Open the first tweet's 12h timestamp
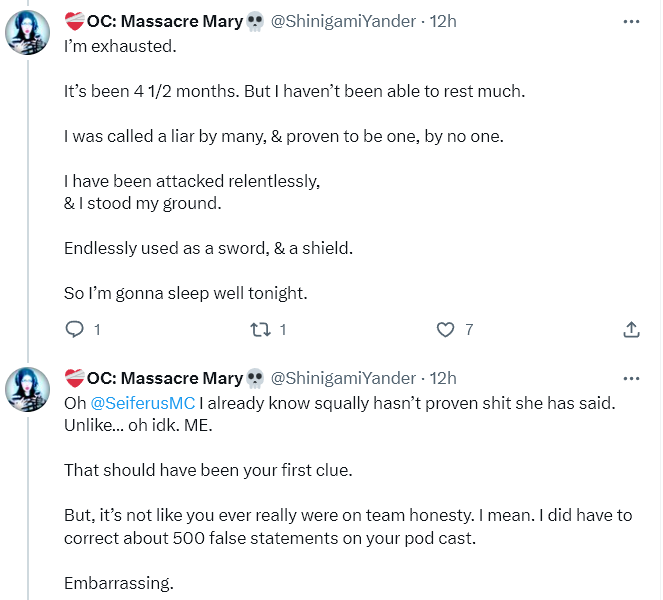 point(442,22)
